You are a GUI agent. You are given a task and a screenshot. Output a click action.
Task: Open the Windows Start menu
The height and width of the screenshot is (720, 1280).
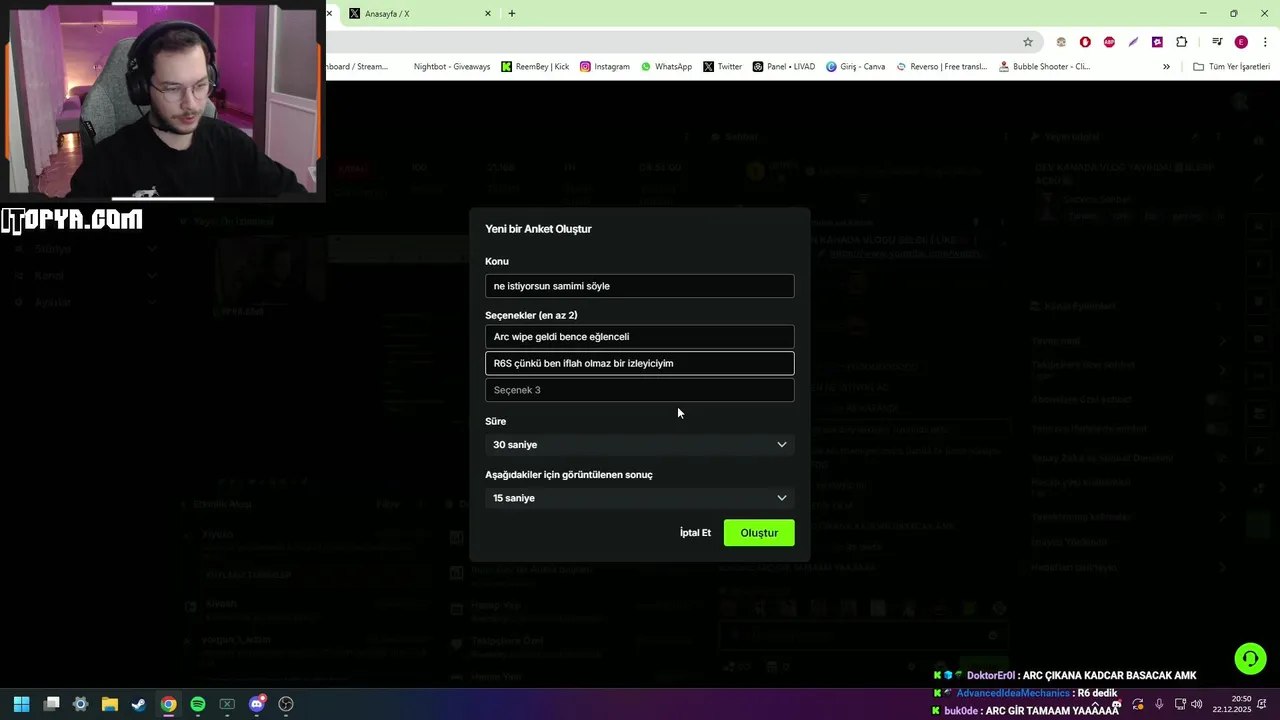pos(21,704)
